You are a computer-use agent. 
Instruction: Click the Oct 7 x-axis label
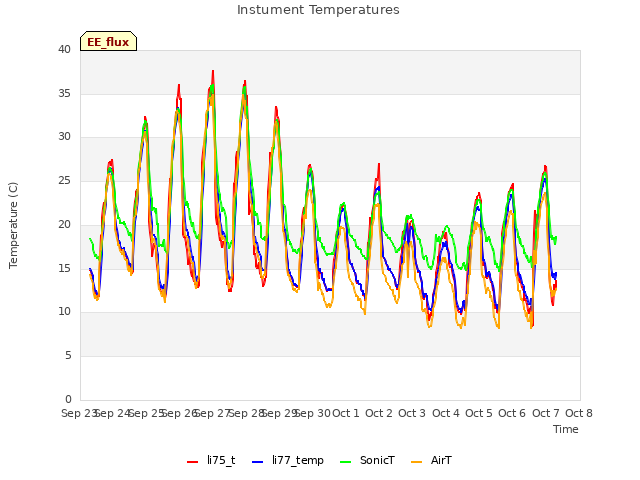coord(546,413)
